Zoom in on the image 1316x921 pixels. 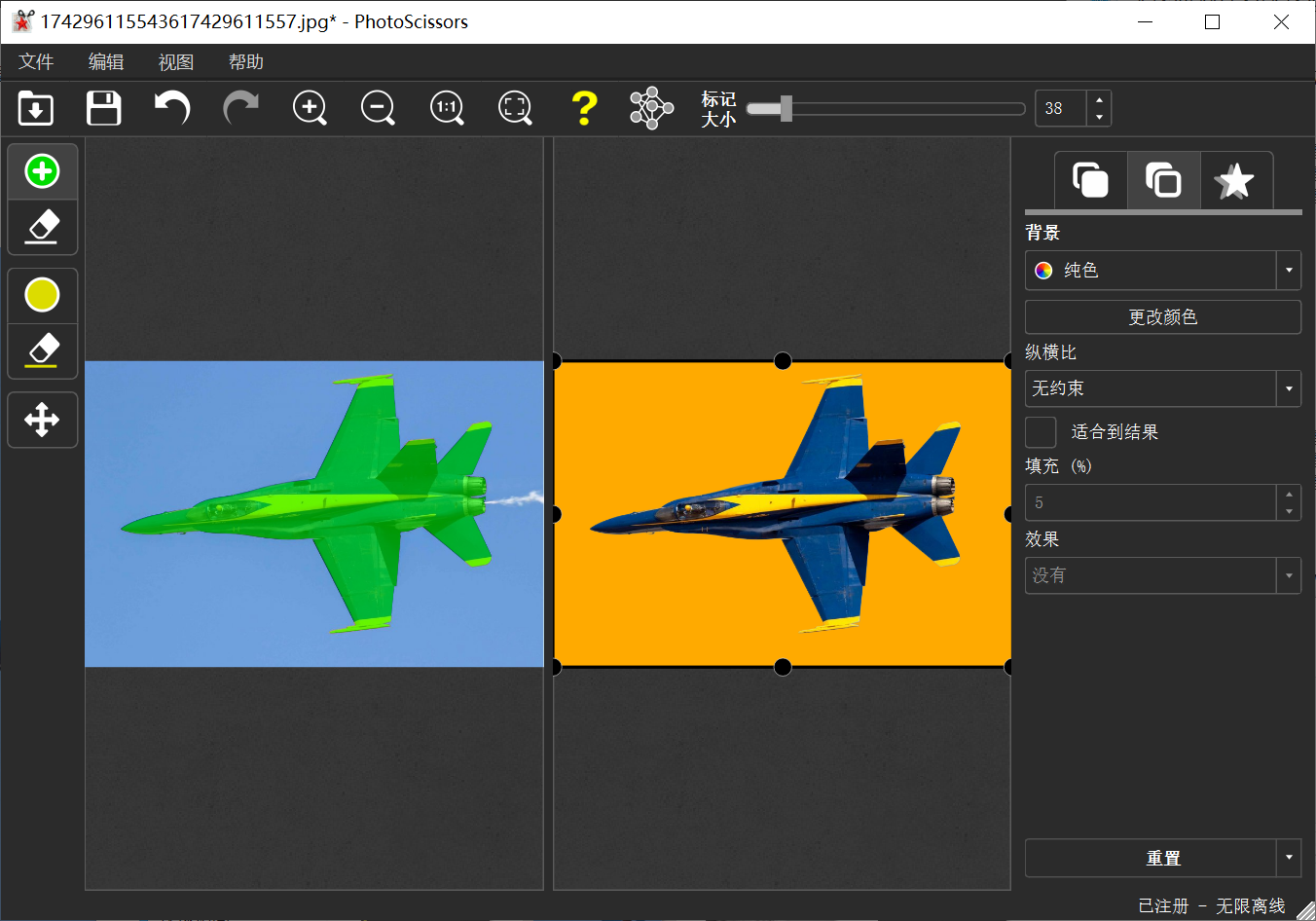pyautogui.click(x=310, y=108)
